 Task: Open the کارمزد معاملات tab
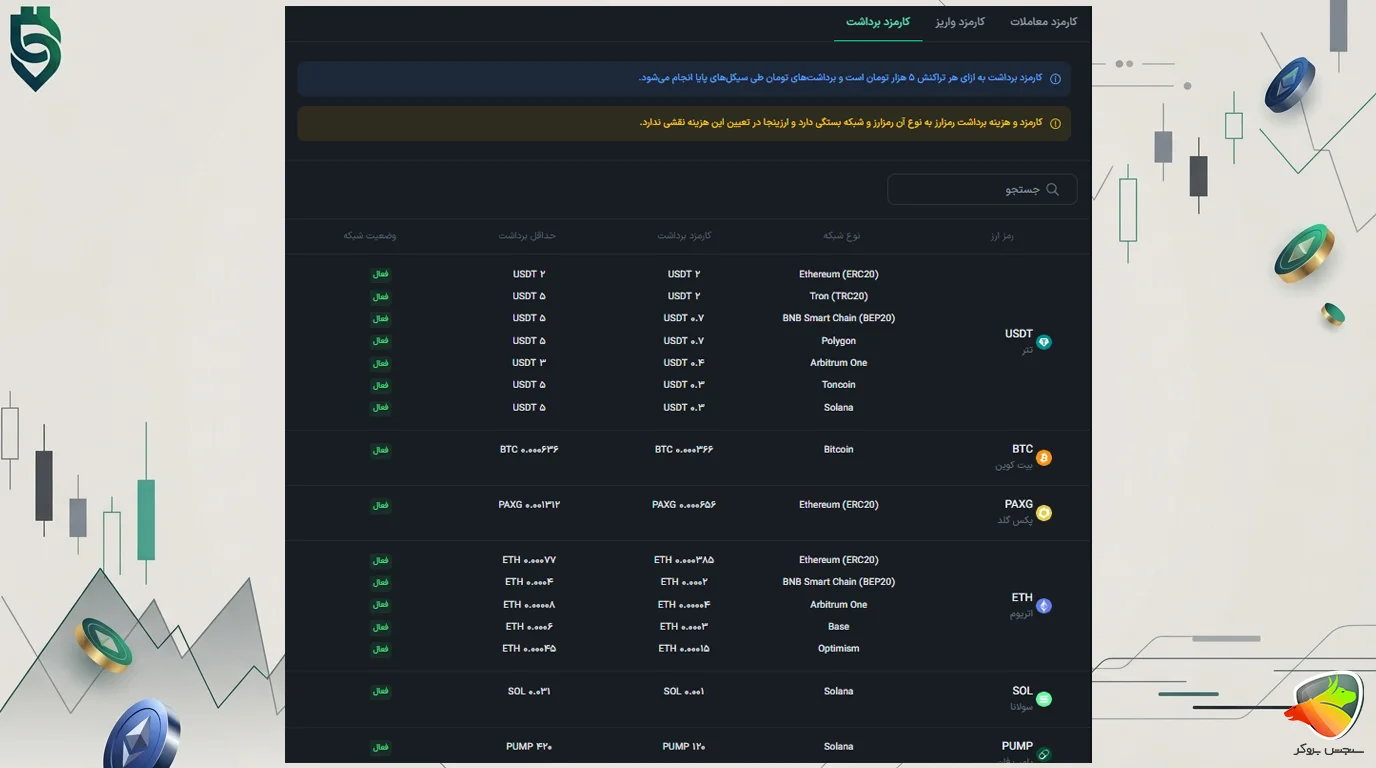[1043, 22]
